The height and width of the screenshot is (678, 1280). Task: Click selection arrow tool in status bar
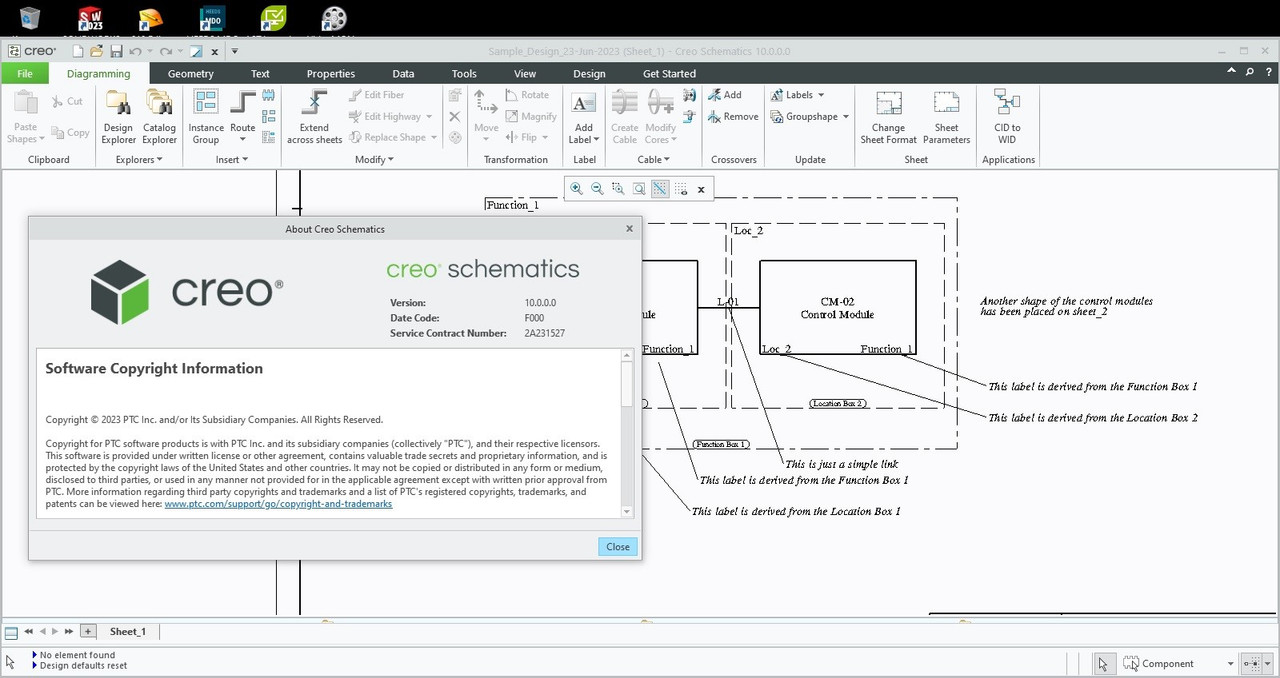click(1103, 663)
